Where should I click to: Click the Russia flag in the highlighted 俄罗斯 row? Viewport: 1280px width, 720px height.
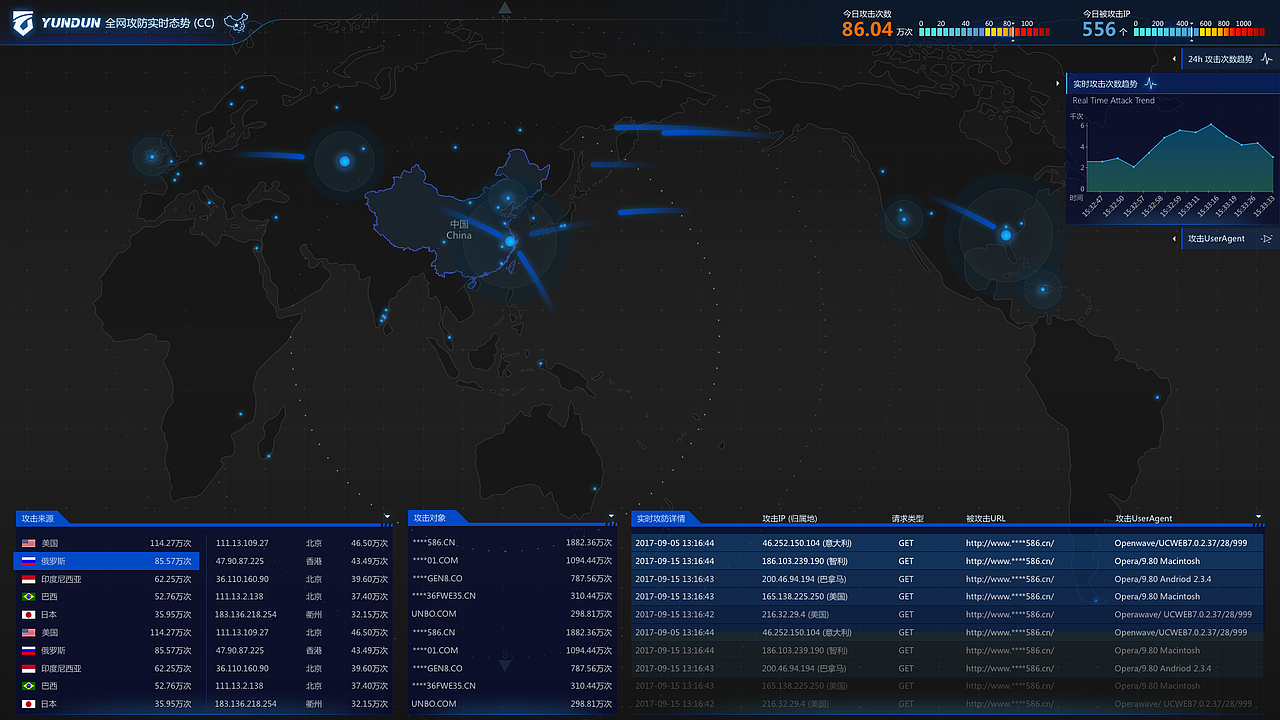[x=28, y=561]
